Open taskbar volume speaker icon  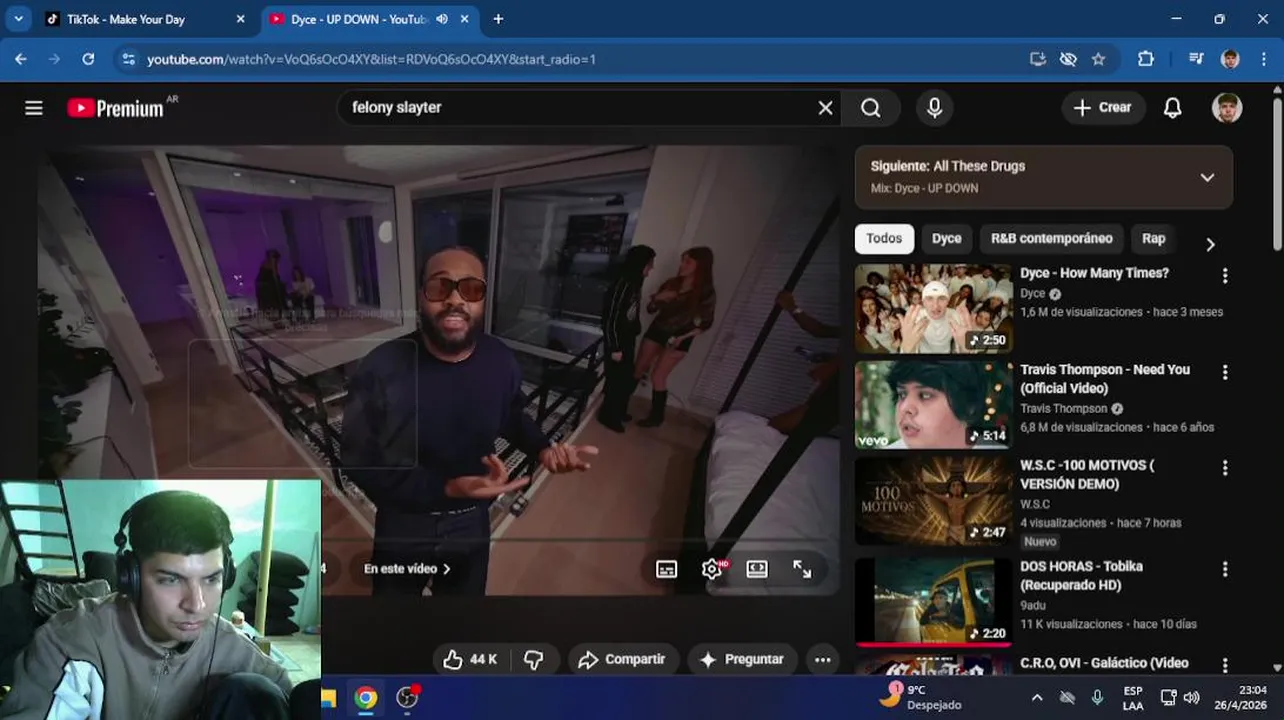[1191, 697]
